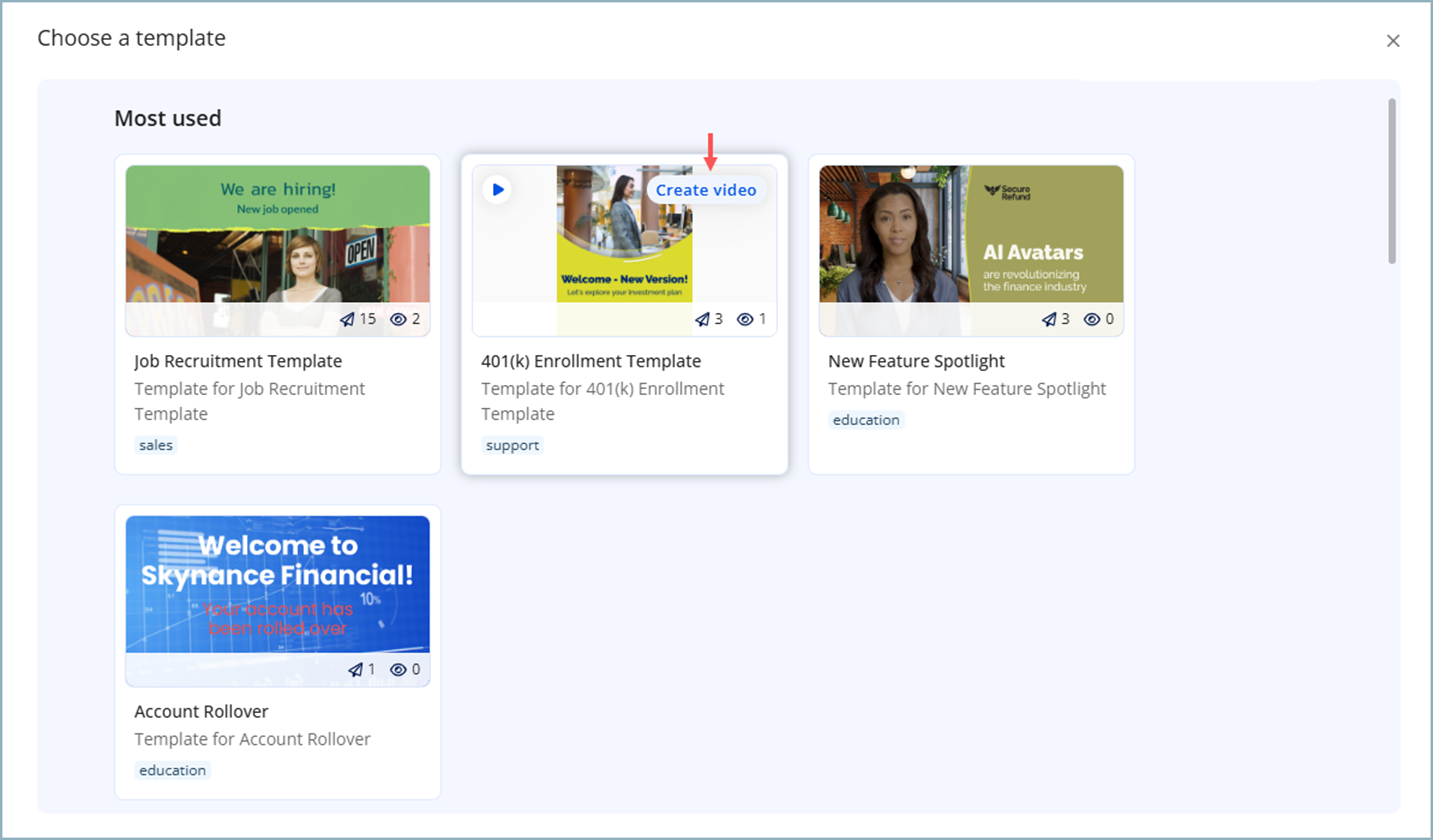Click the support tag on 401(k) Enrollment
Screen dimensions: 1433x840
(512, 446)
